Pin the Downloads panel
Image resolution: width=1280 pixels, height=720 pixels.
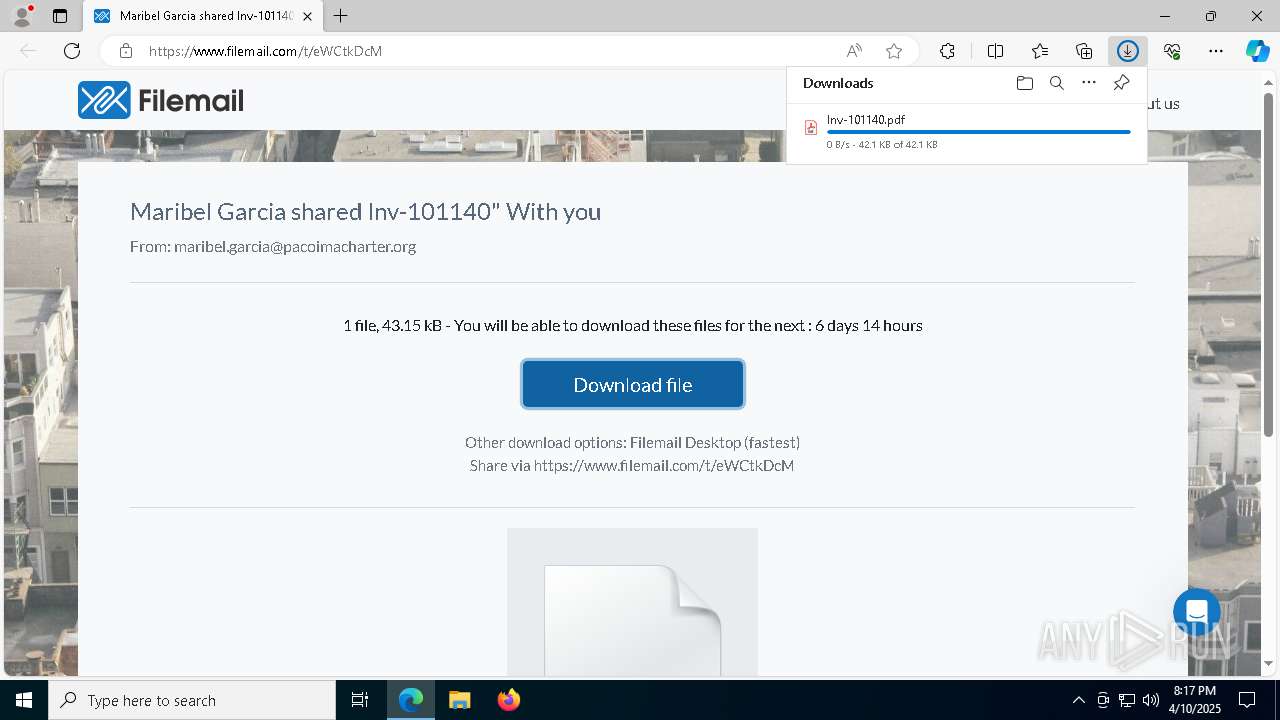(x=1121, y=83)
